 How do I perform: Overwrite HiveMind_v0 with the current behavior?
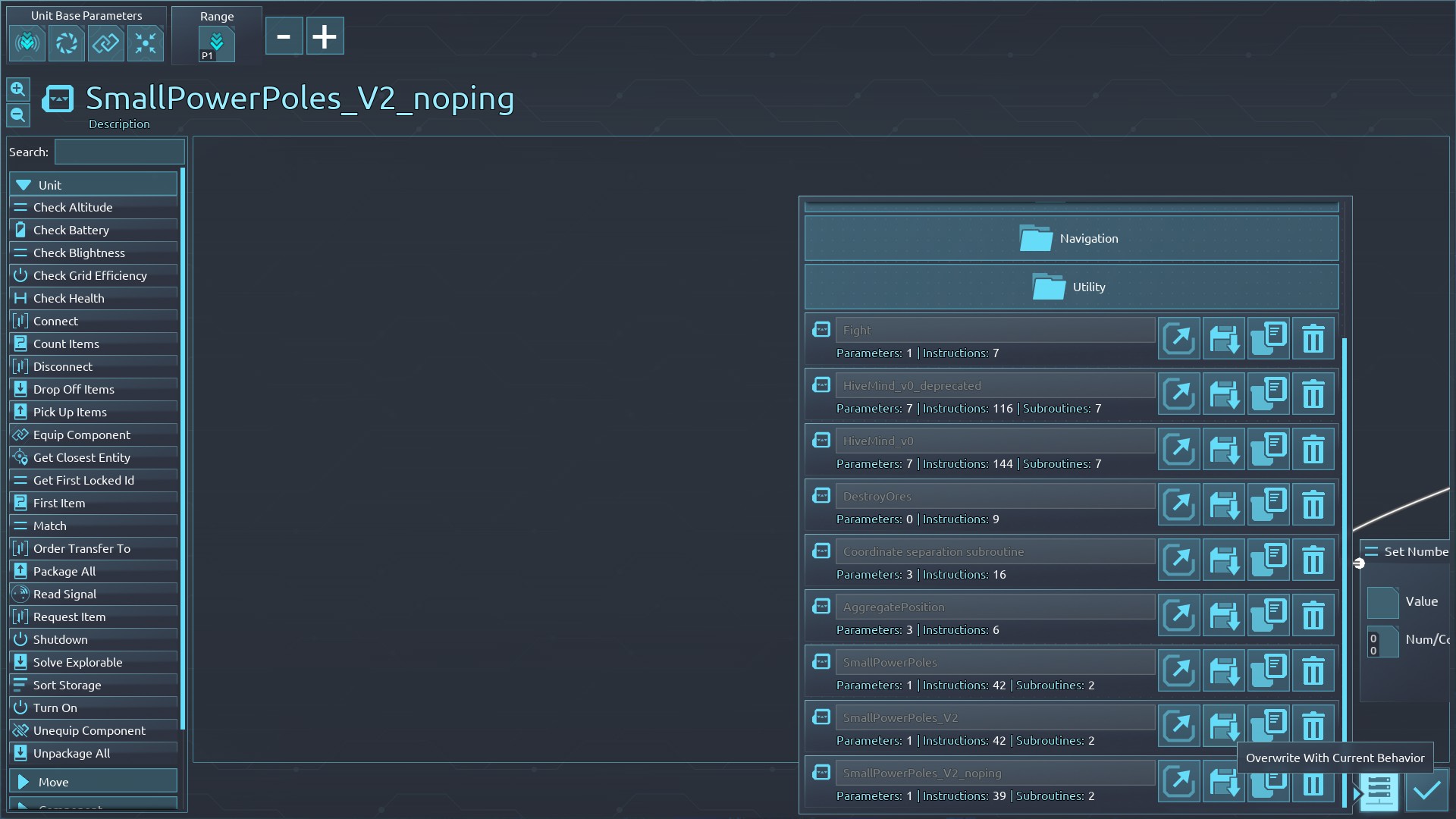(x=1224, y=449)
